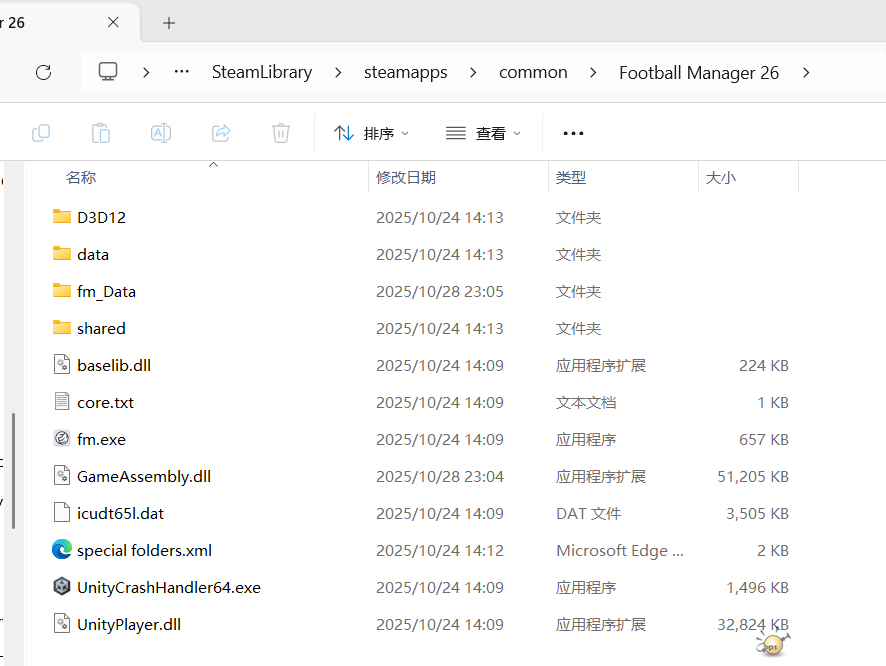The height and width of the screenshot is (666, 886).
Task: Click the SteamLibrary breadcrumb link
Action: coord(262,72)
